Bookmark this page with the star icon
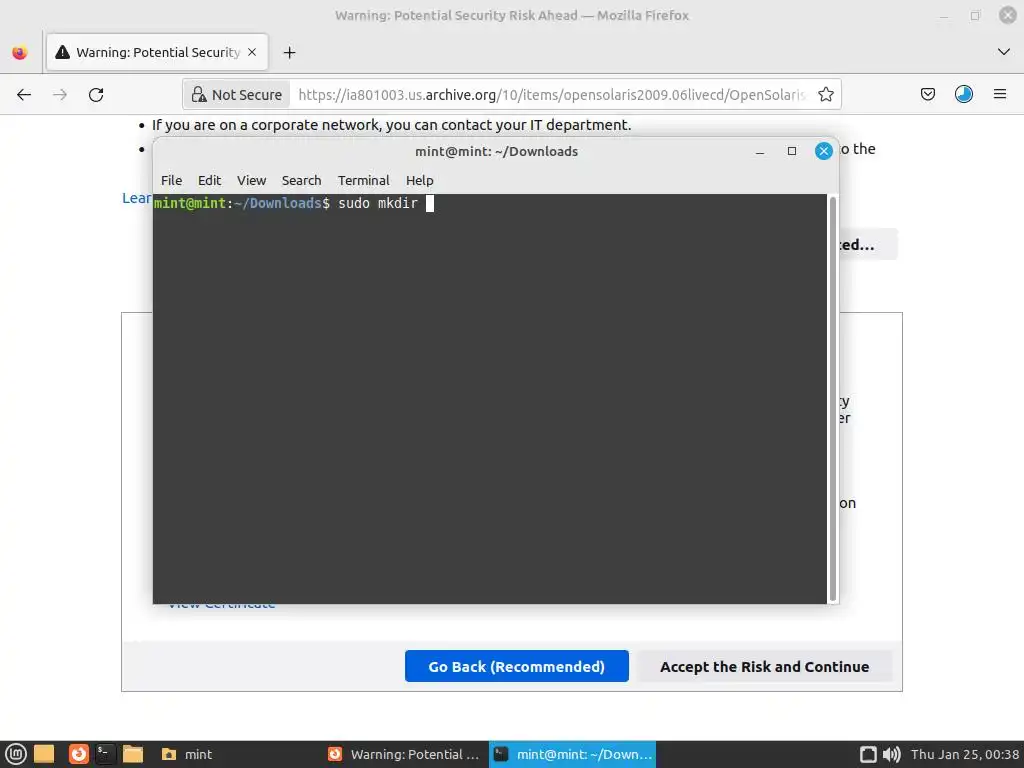Image resolution: width=1024 pixels, height=768 pixels. [825, 95]
